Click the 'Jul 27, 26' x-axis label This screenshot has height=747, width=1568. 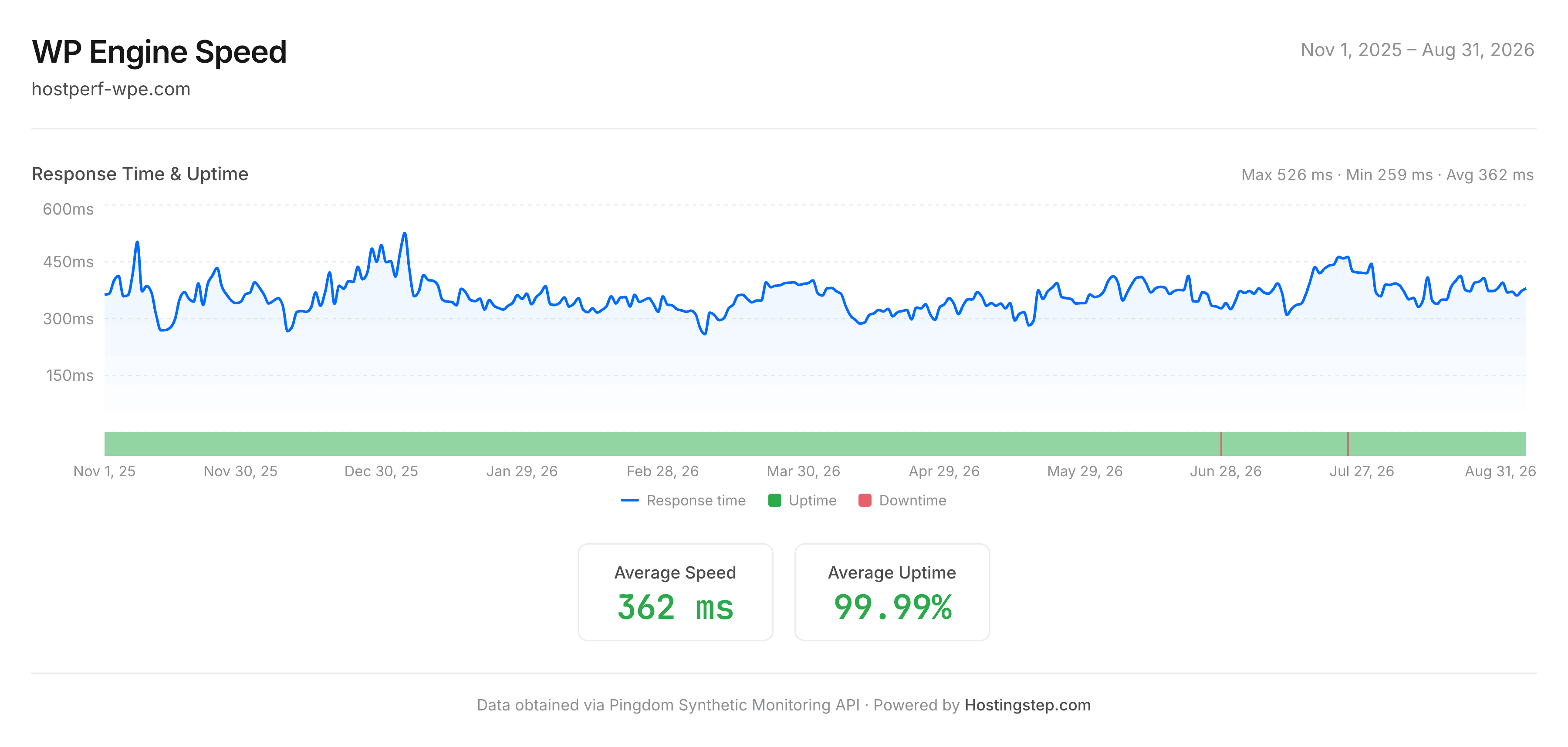(1362, 471)
